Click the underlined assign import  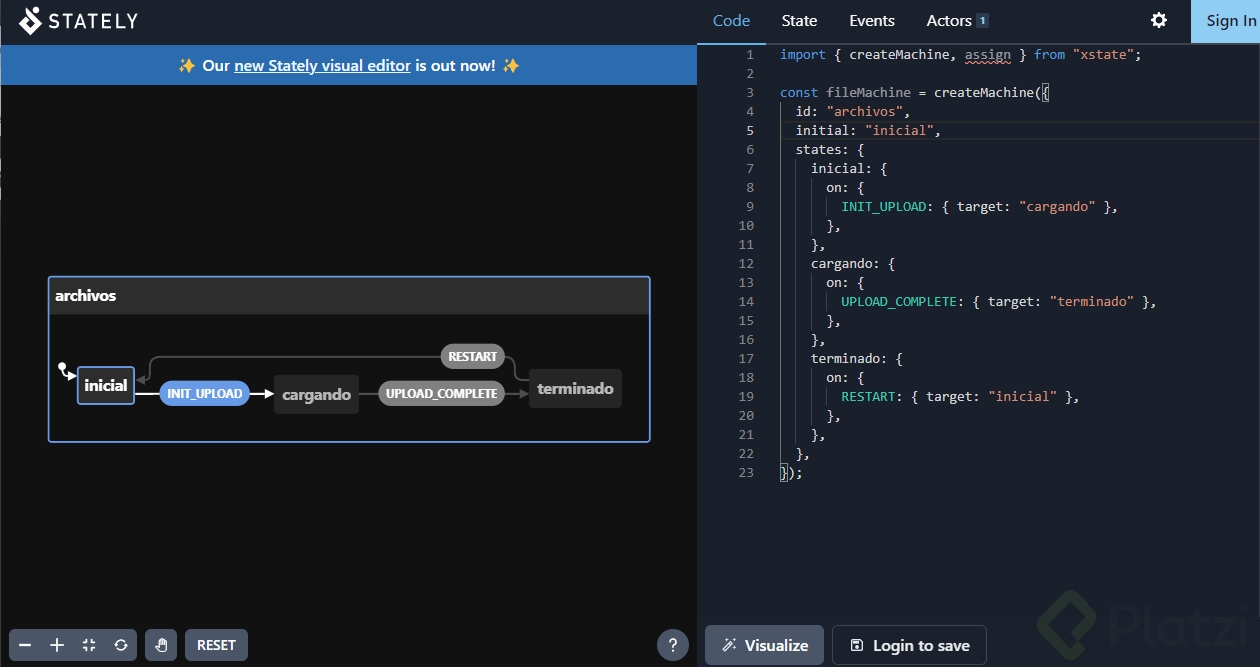coord(988,54)
